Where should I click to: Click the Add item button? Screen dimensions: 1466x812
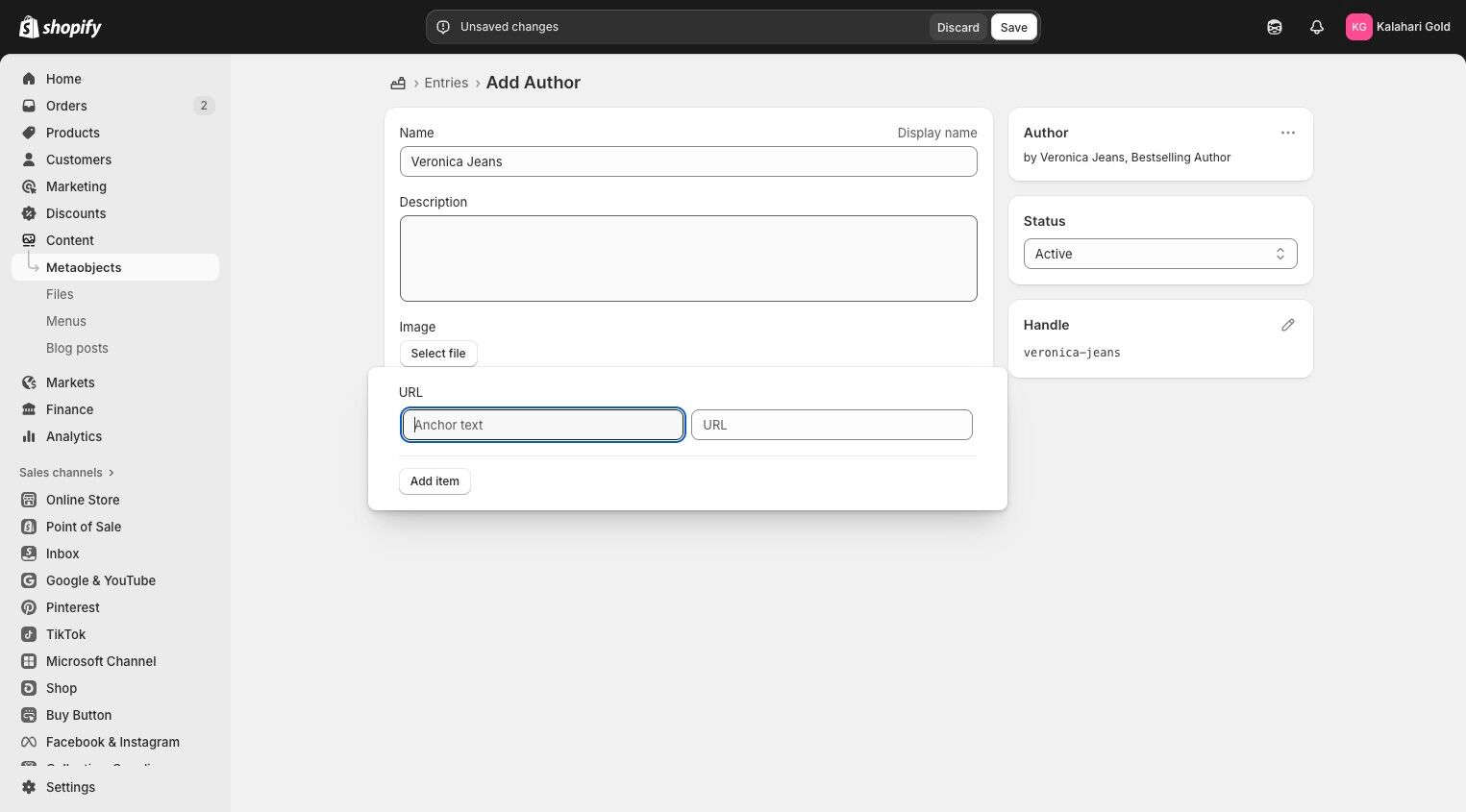tap(435, 481)
